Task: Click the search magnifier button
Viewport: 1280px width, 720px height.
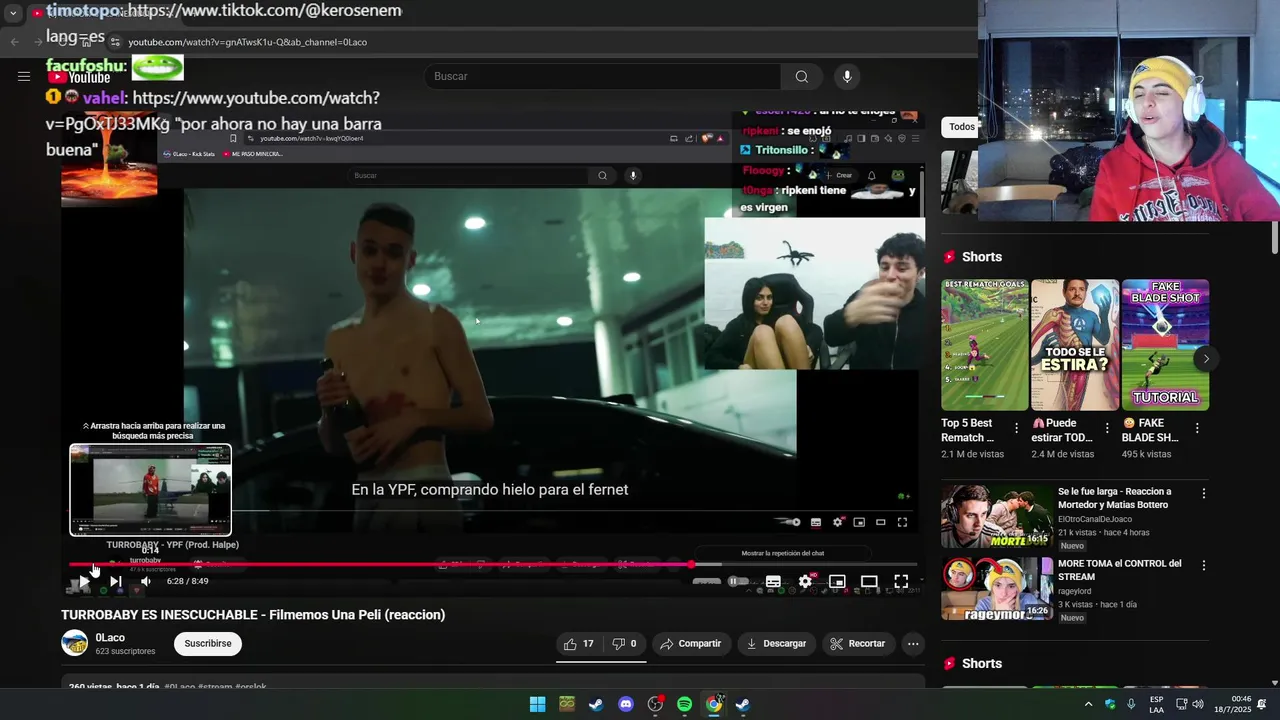Action: click(802, 77)
